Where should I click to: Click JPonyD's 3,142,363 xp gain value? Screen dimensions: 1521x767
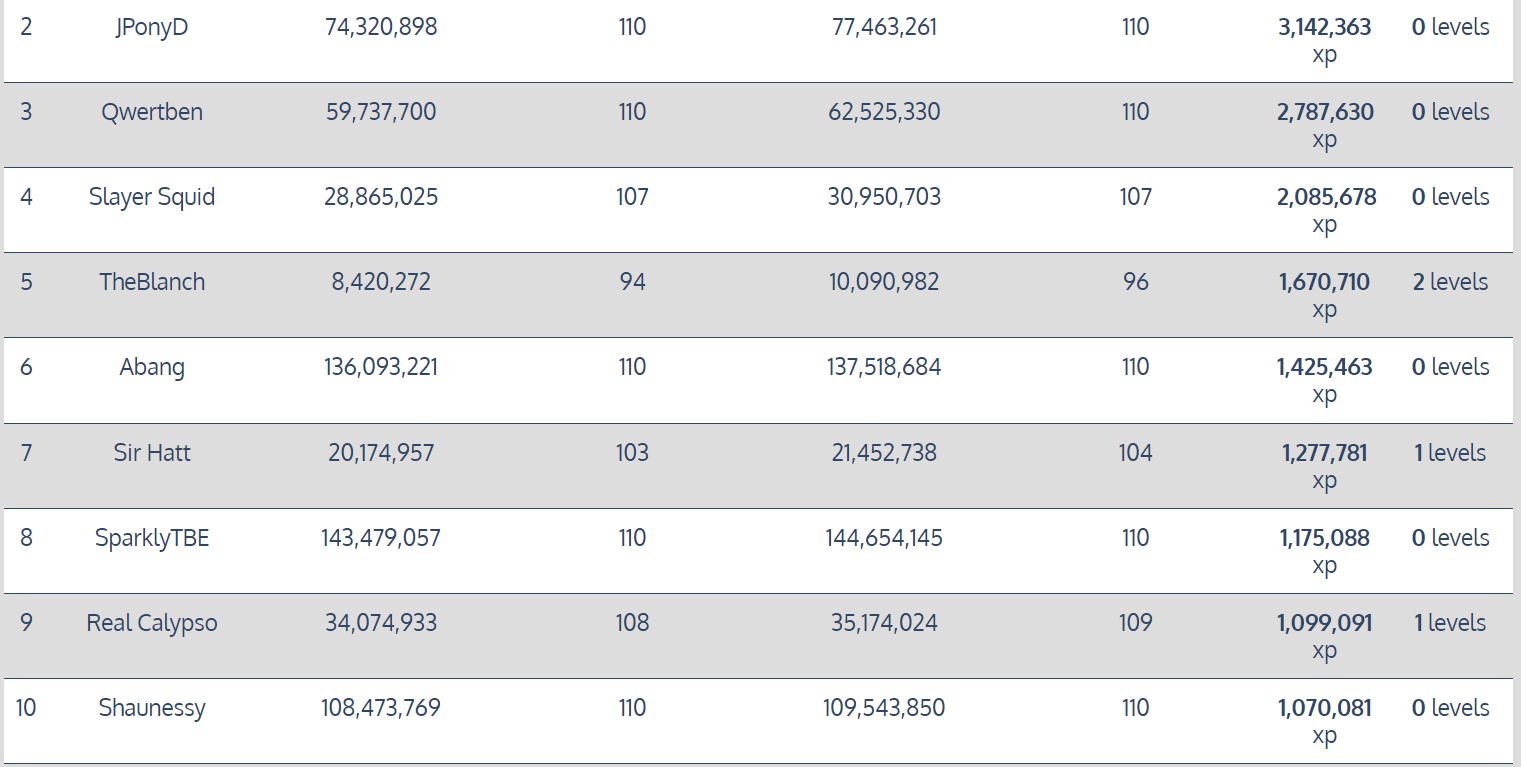pos(1324,28)
